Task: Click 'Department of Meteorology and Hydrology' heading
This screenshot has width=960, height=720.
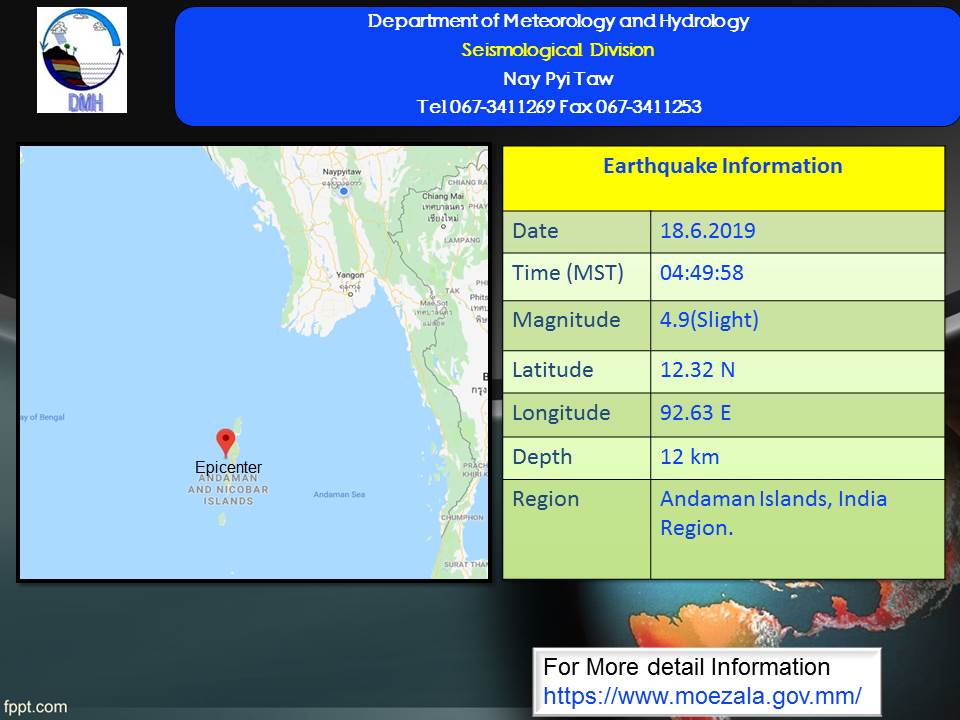Action: coord(558,21)
